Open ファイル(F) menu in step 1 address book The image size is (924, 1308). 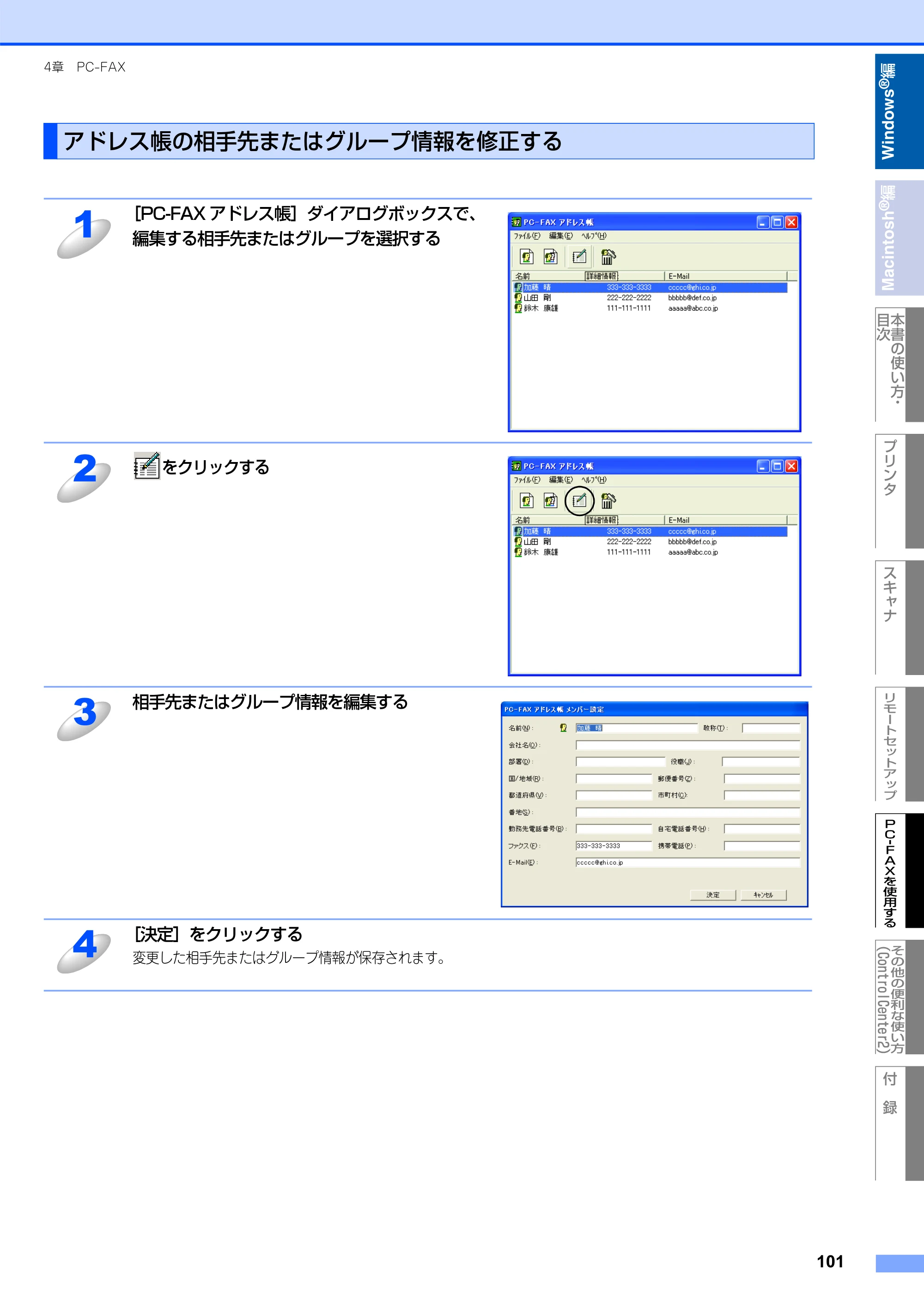(526, 236)
